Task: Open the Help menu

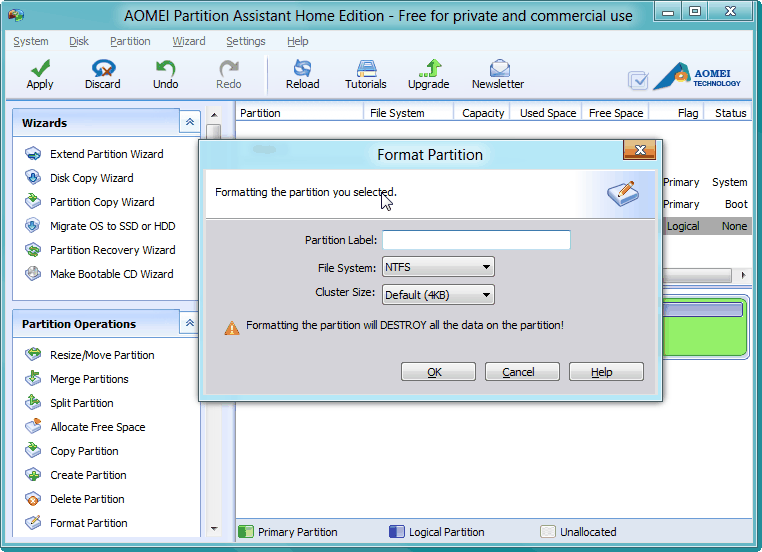Action: tap(297, 41)
